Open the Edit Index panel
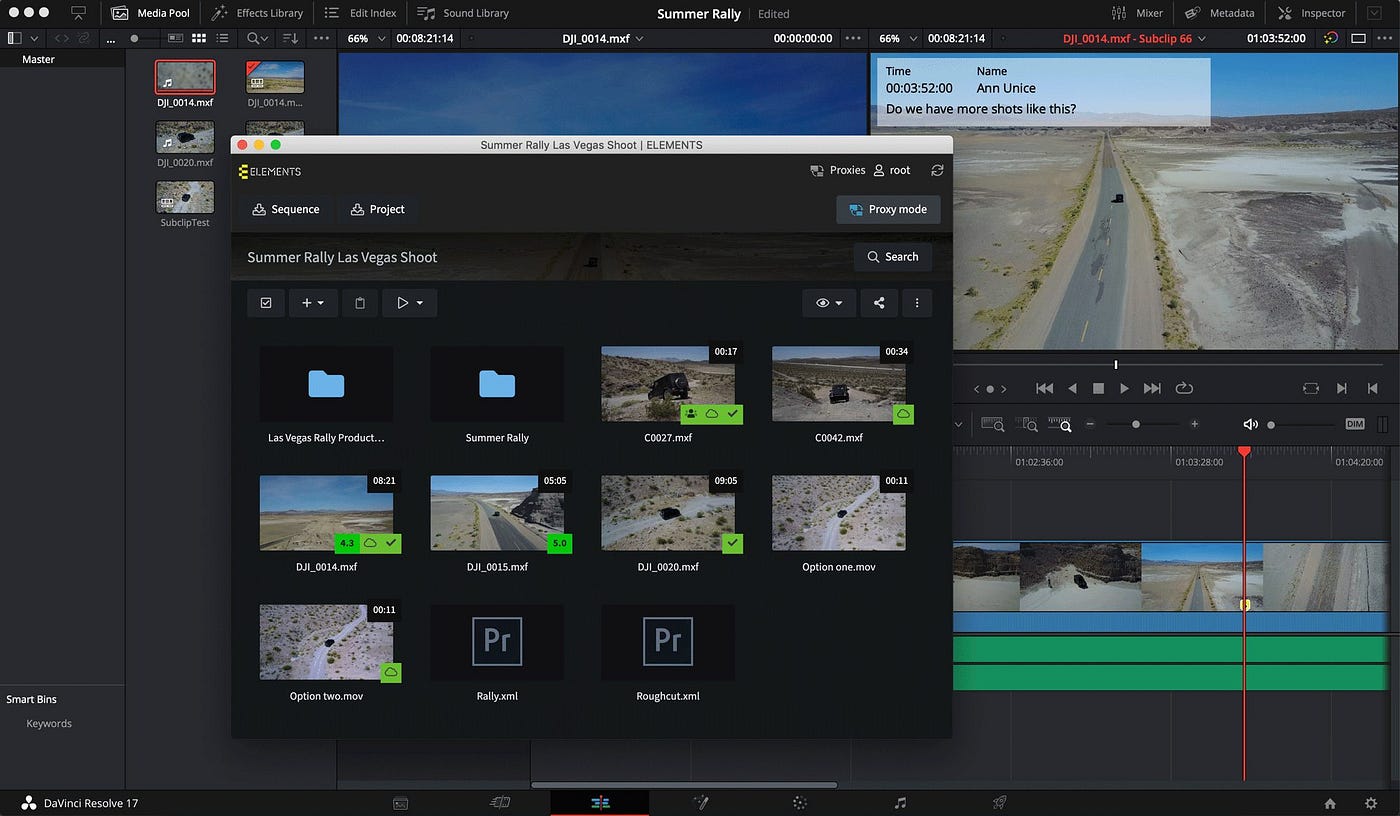The image size is (1400, 816). (x=360, y=13)
